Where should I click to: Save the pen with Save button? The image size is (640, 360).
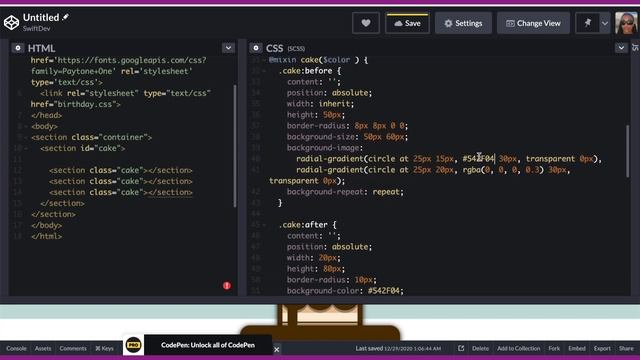point(407,23)
